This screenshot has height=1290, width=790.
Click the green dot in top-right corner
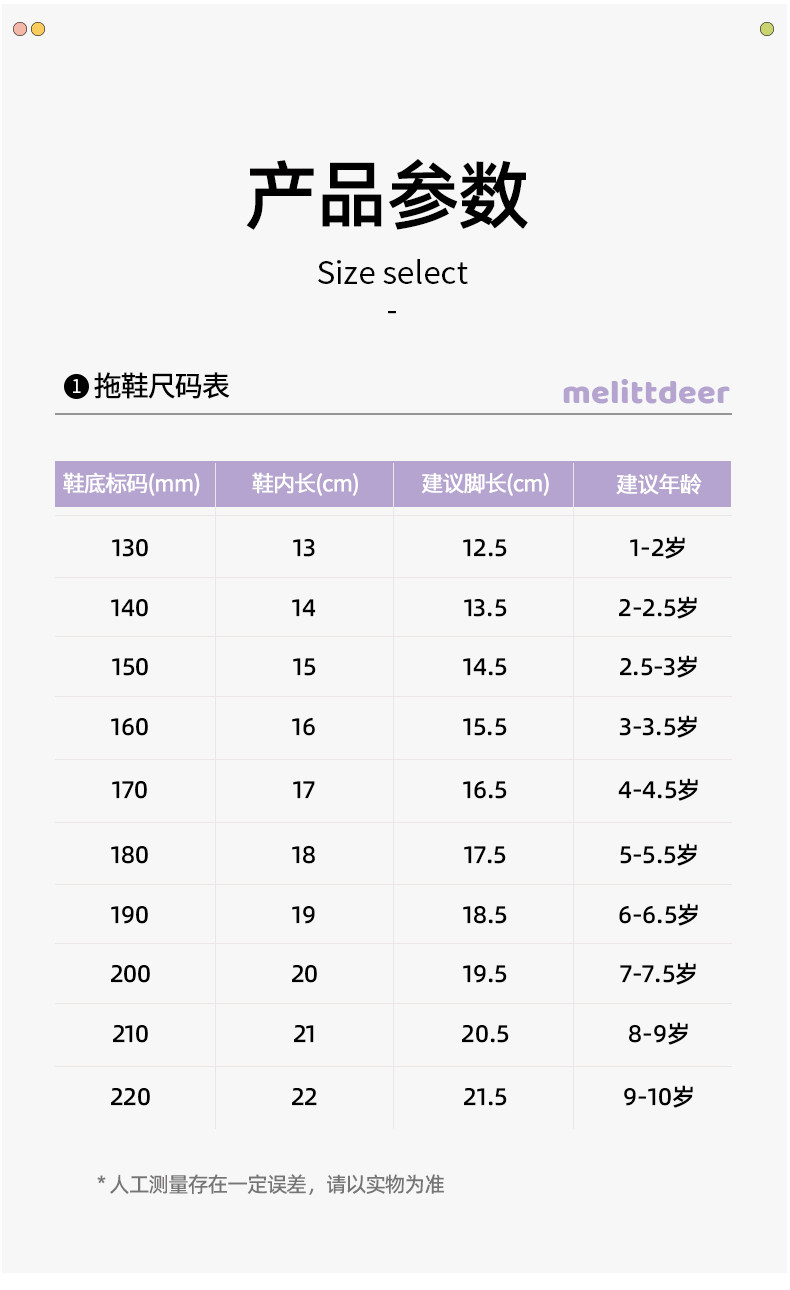pyautogui.click(x=767, y=29)
